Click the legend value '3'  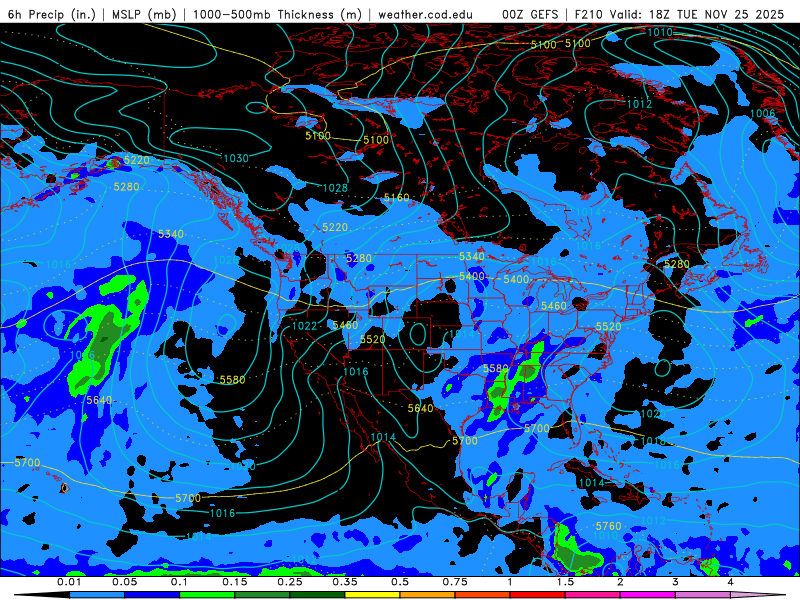click(675, 582)
